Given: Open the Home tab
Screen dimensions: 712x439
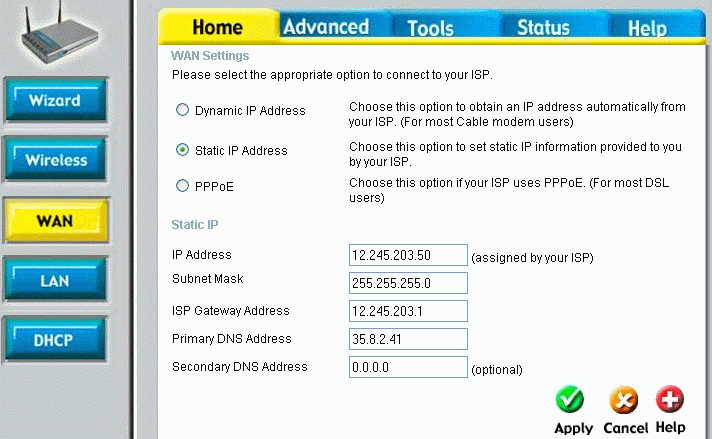Looking at the screenshot, I should tap(217, 27).
